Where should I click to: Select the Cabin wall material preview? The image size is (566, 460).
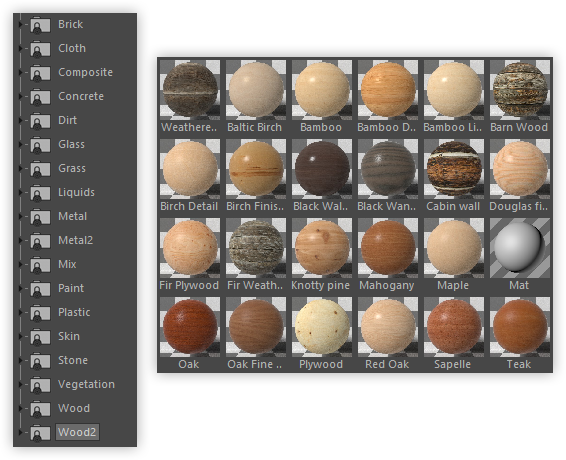click(x=454, y=169)
